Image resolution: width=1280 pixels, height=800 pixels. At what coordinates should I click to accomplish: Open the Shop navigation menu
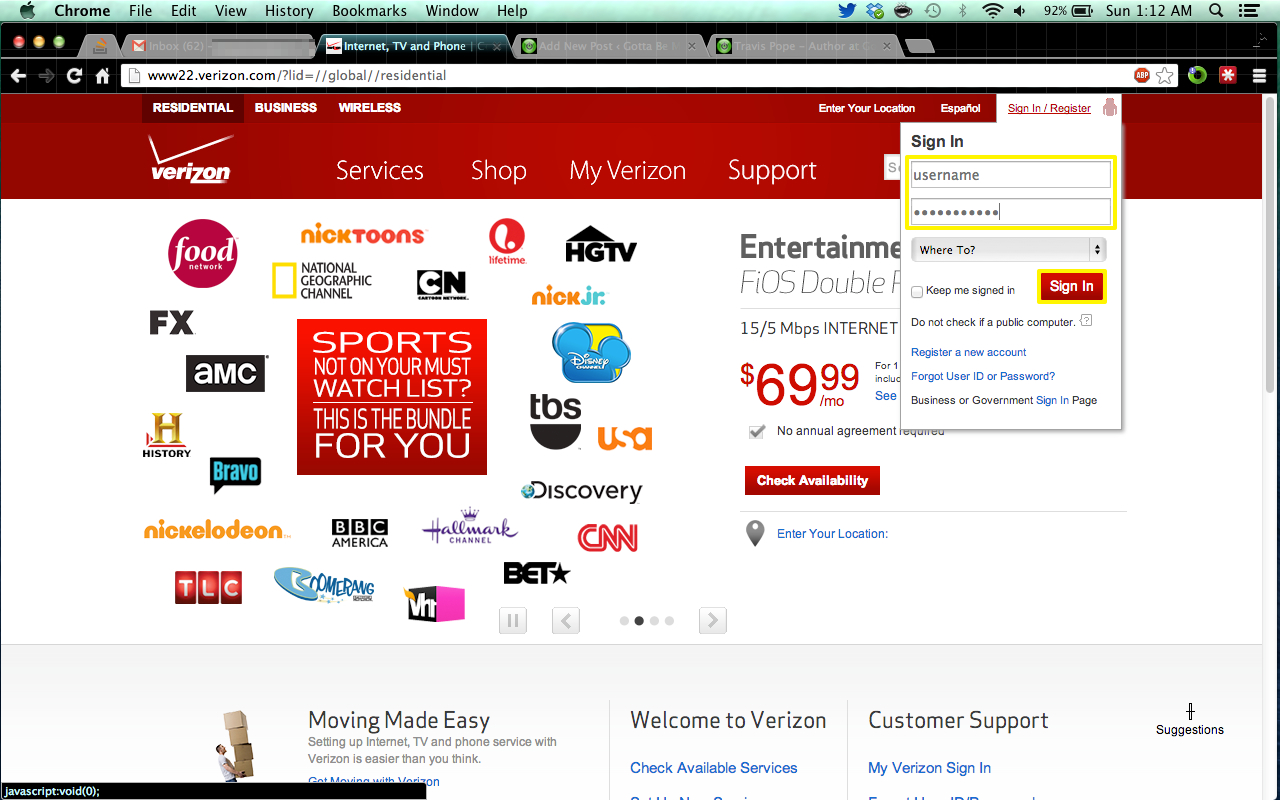tap(499, 171)
